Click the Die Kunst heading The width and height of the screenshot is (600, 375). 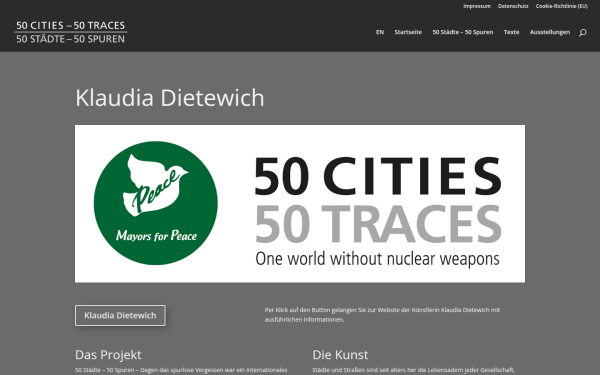[340, 355]
